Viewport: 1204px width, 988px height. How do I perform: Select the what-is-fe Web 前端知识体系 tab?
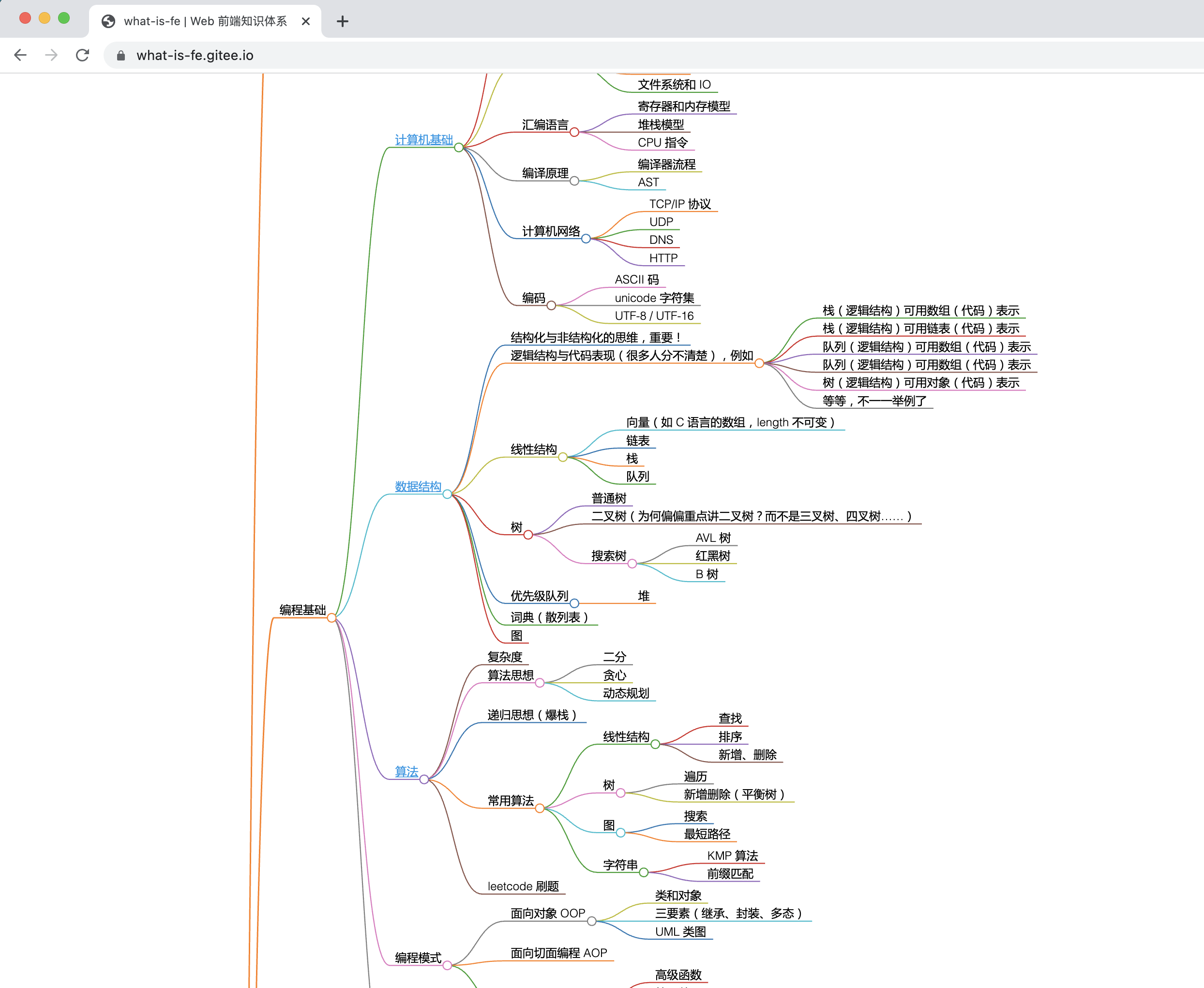(x=205, y=22)
